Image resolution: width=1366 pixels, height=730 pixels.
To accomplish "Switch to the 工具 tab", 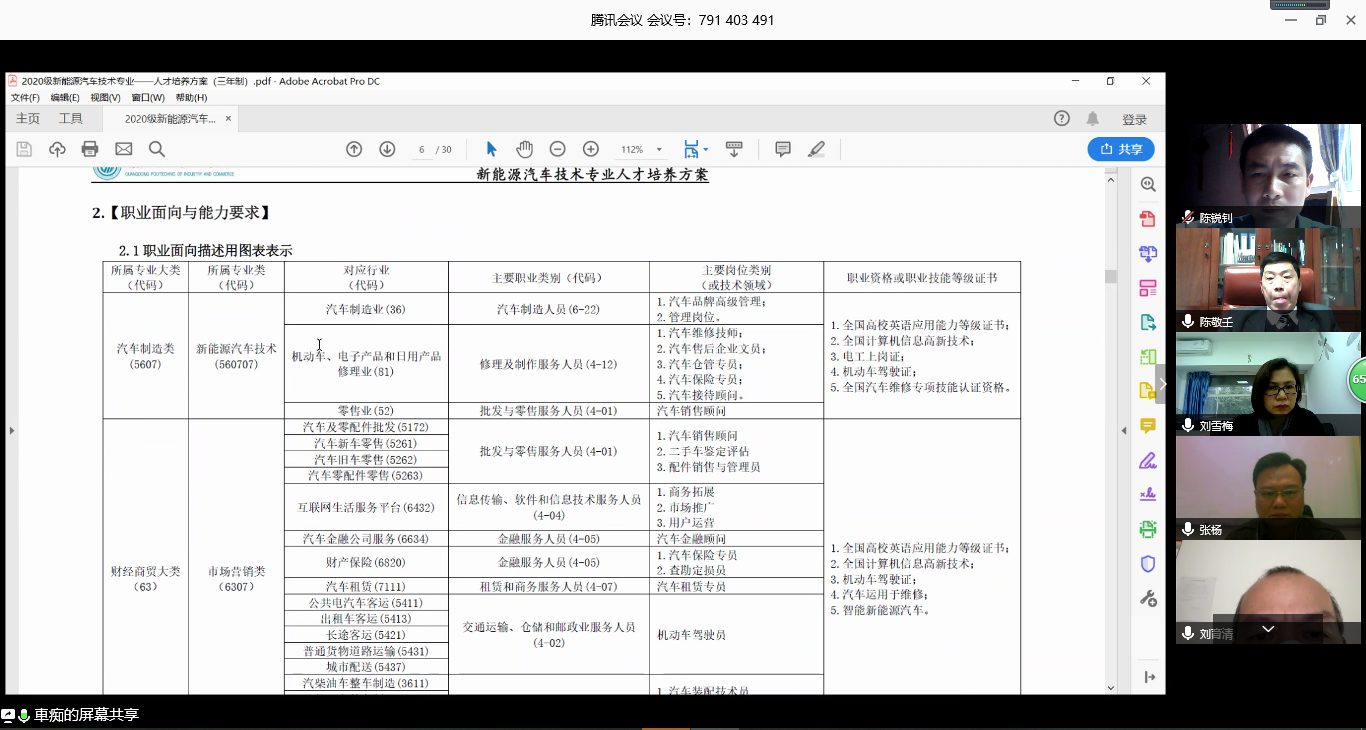I will tap(71, 119).
